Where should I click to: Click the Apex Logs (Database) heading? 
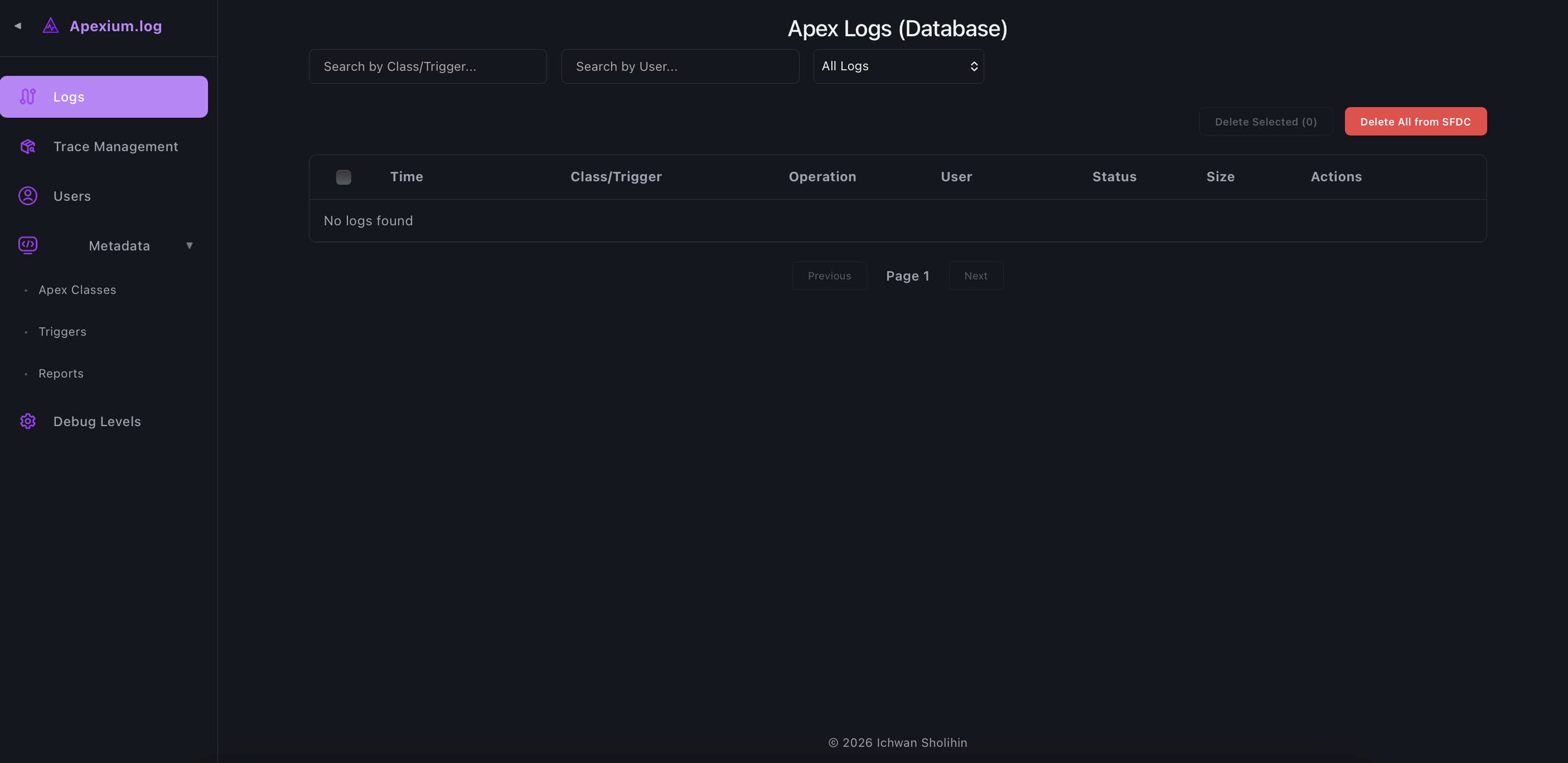897,28
